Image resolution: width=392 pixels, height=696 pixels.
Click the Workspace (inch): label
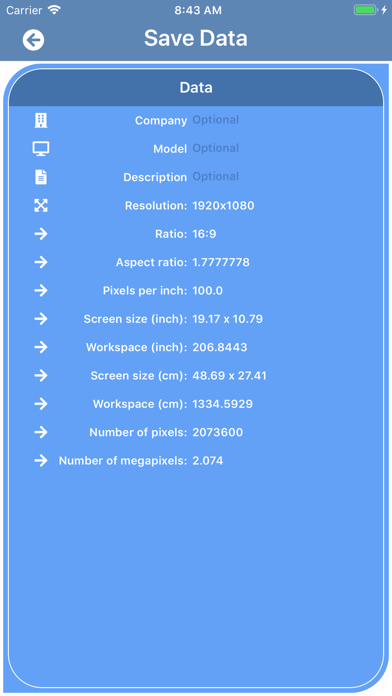coord(137,347)
